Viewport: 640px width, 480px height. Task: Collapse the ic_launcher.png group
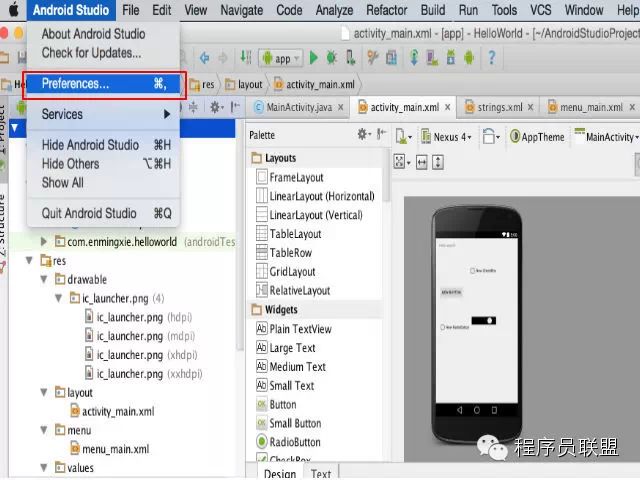point(59,298)
